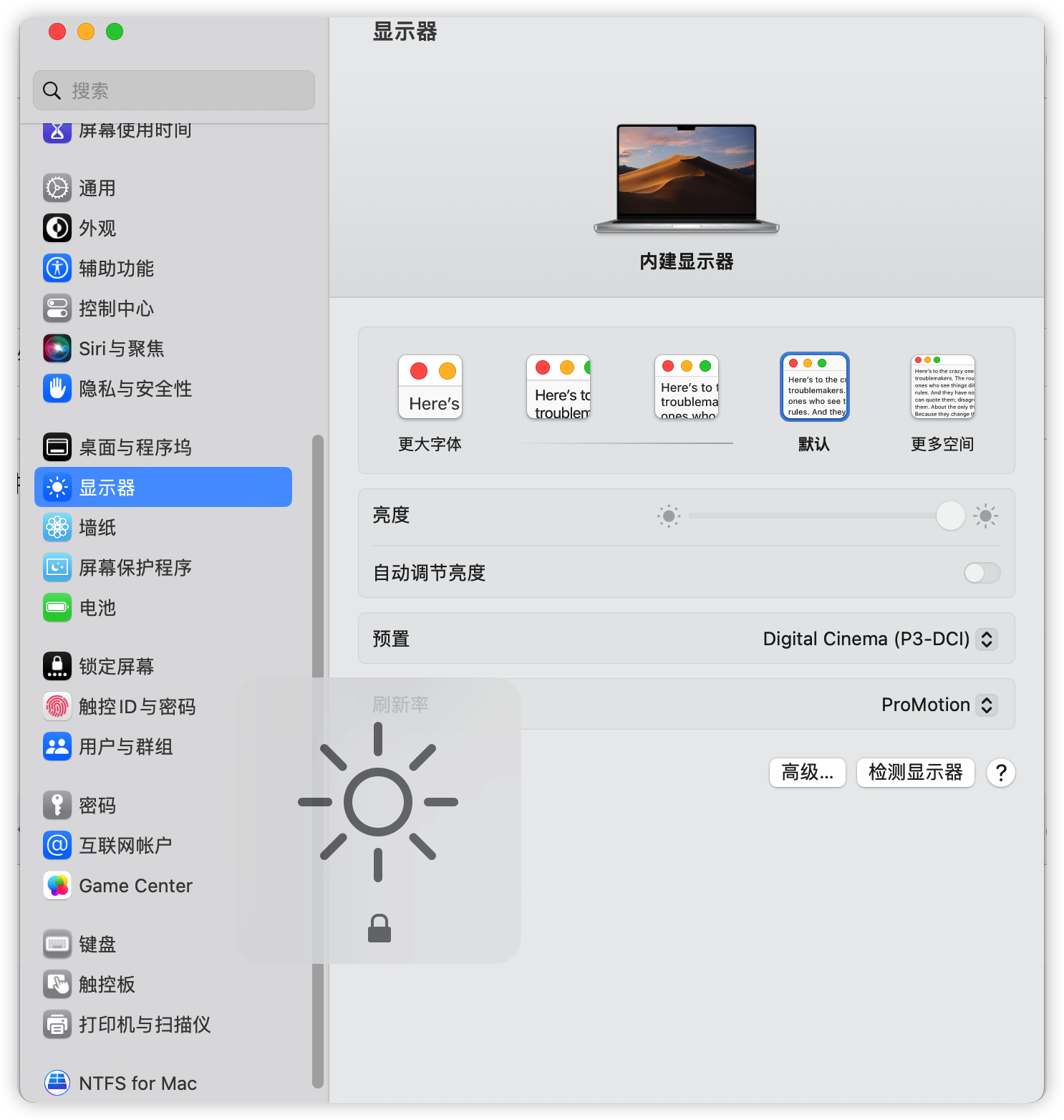Click the 显示器 sun icon in sidebar
Viewport: 1064px width, 1120px height.
pos(57,488)
